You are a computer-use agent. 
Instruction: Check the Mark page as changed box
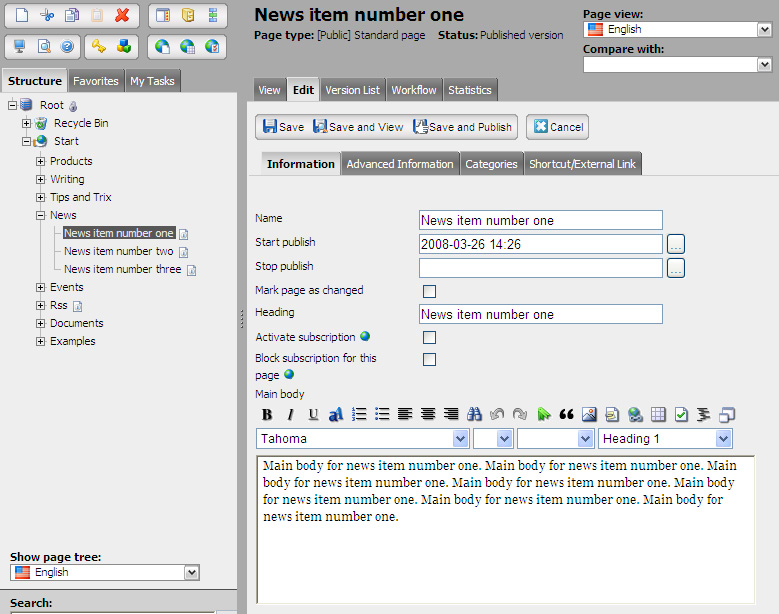click(x=429, y=291)
